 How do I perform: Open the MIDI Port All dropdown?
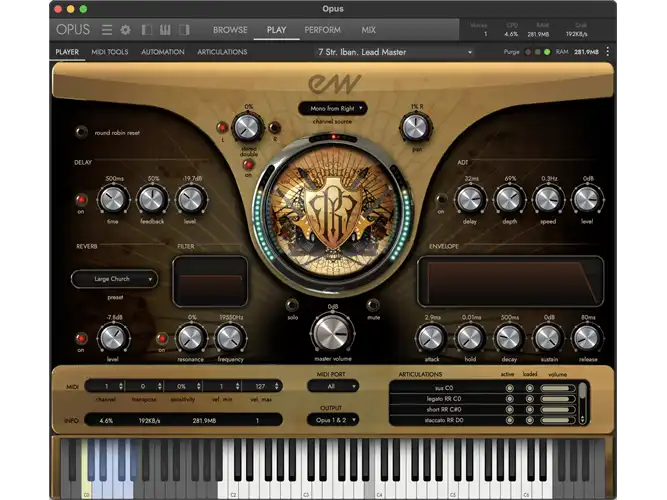click(333, 386)
